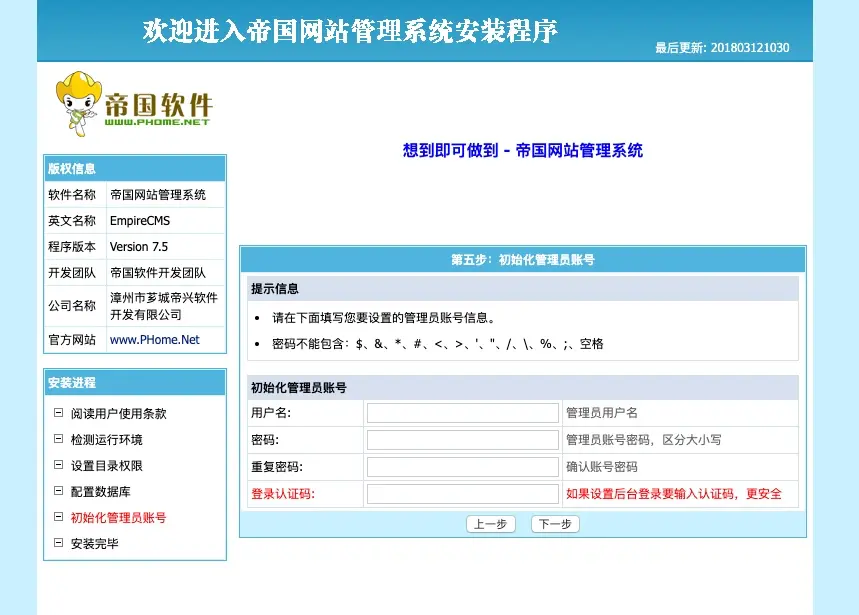Focus the 密码 input field
Screen dimensions: 859x615
462,440
